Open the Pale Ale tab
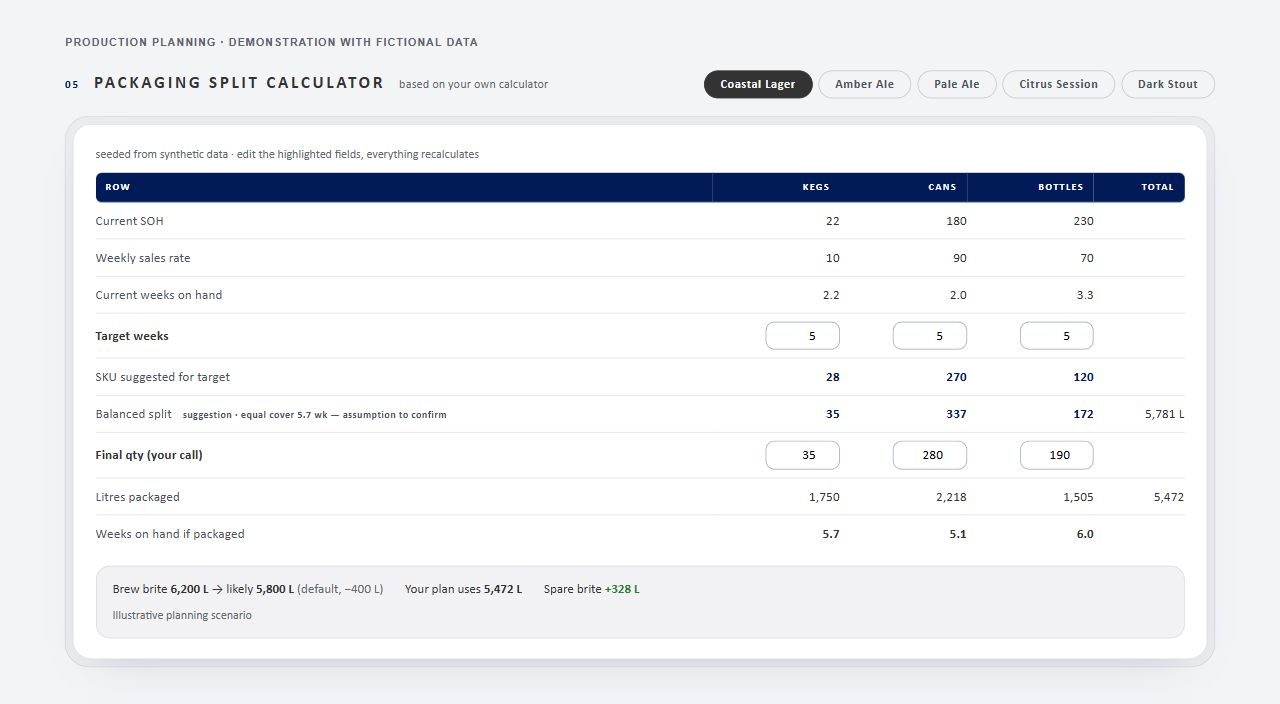This screenshot has width=1280, height=704. [957, 84]
